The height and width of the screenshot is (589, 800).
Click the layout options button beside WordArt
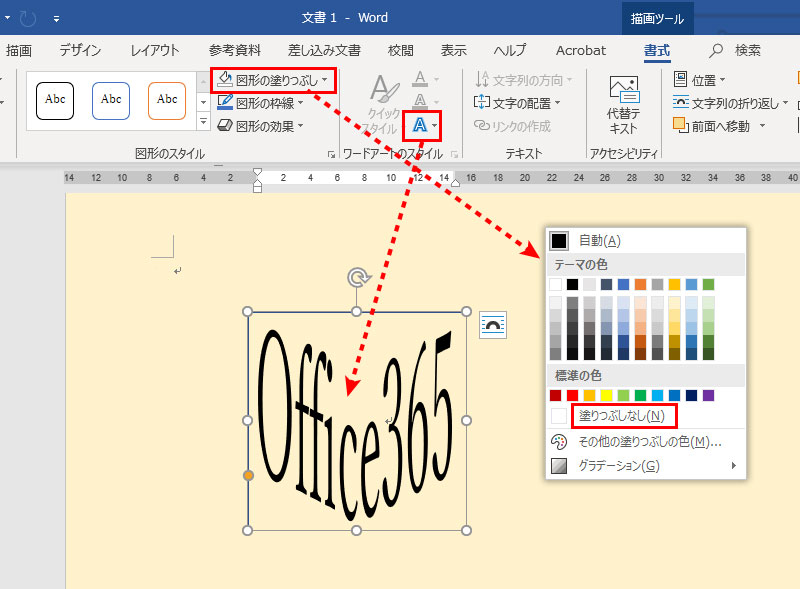point(493,325)
